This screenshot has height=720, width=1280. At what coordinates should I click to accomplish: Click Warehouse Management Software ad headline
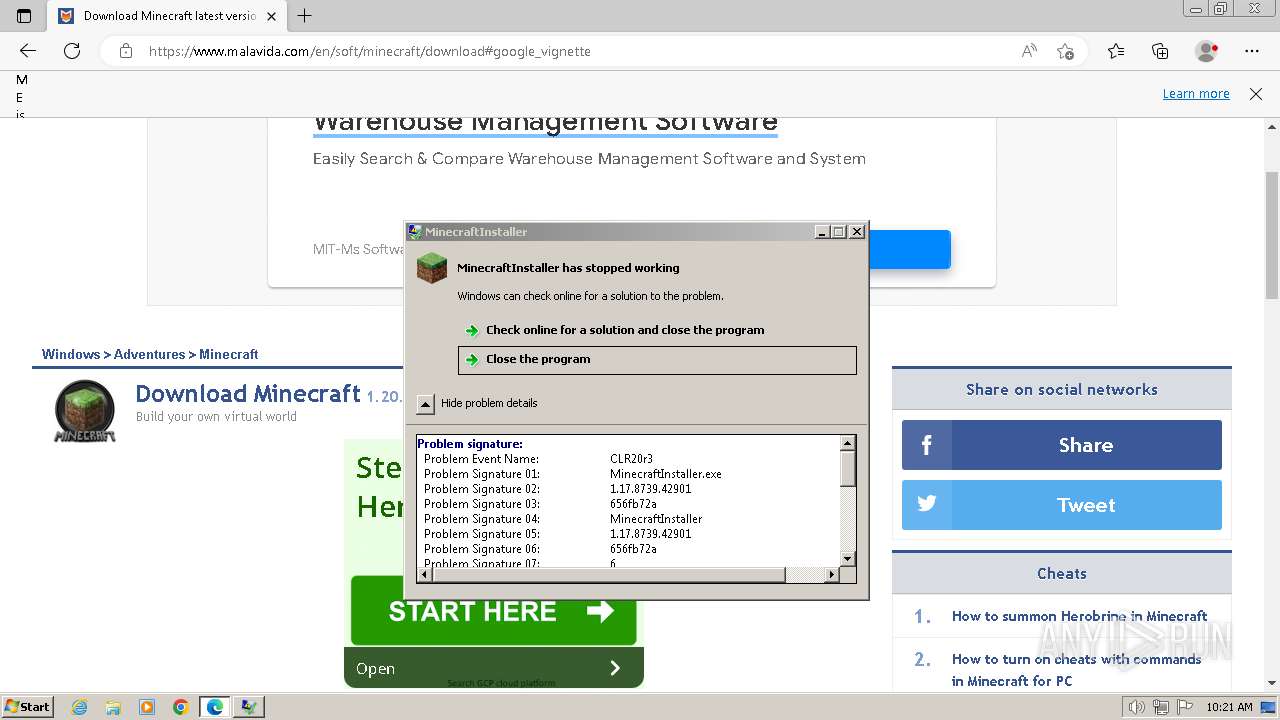545,122
